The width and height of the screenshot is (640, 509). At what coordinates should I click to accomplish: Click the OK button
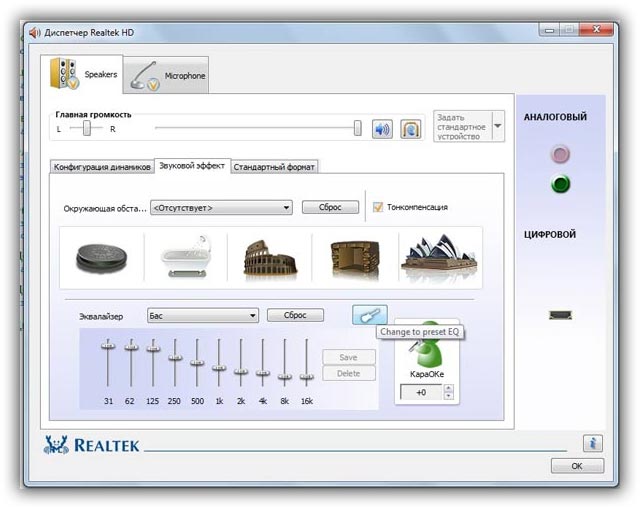(x=577, y=466)
